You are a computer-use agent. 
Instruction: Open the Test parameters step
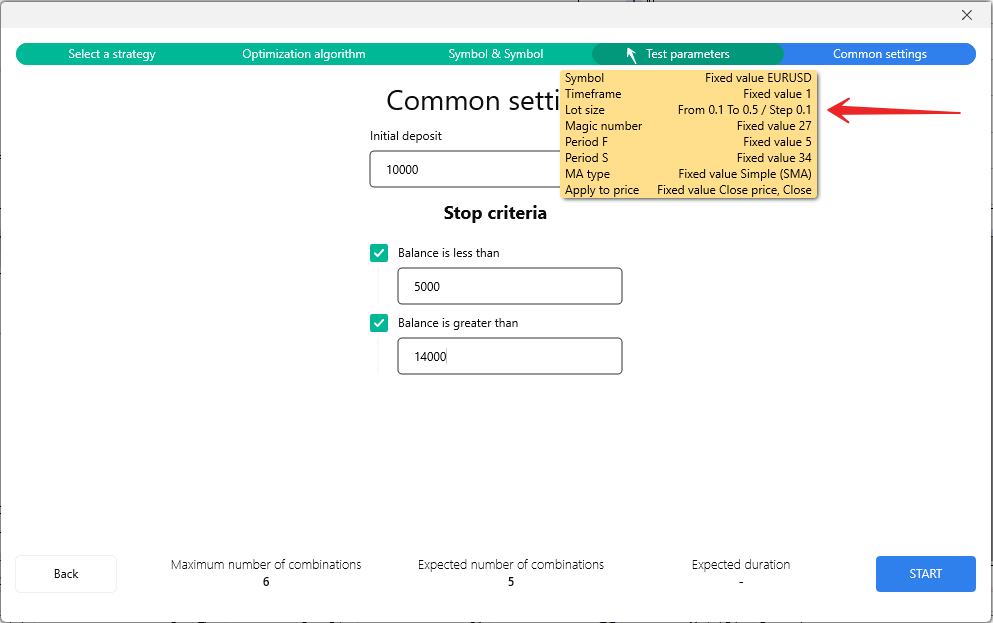[x=687, y=54]
